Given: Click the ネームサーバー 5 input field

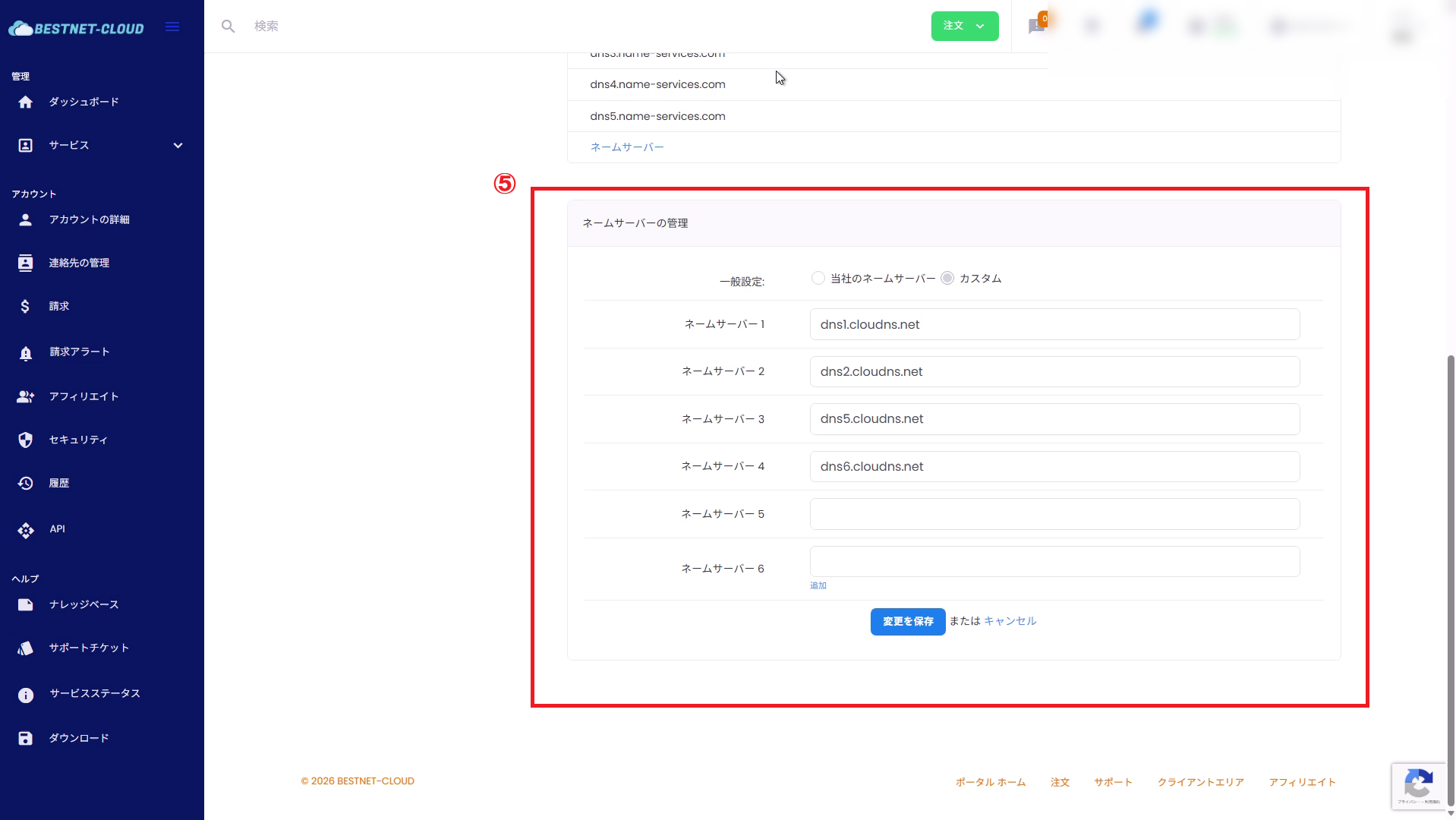Looking at the screenshot, I should 1054,514.
